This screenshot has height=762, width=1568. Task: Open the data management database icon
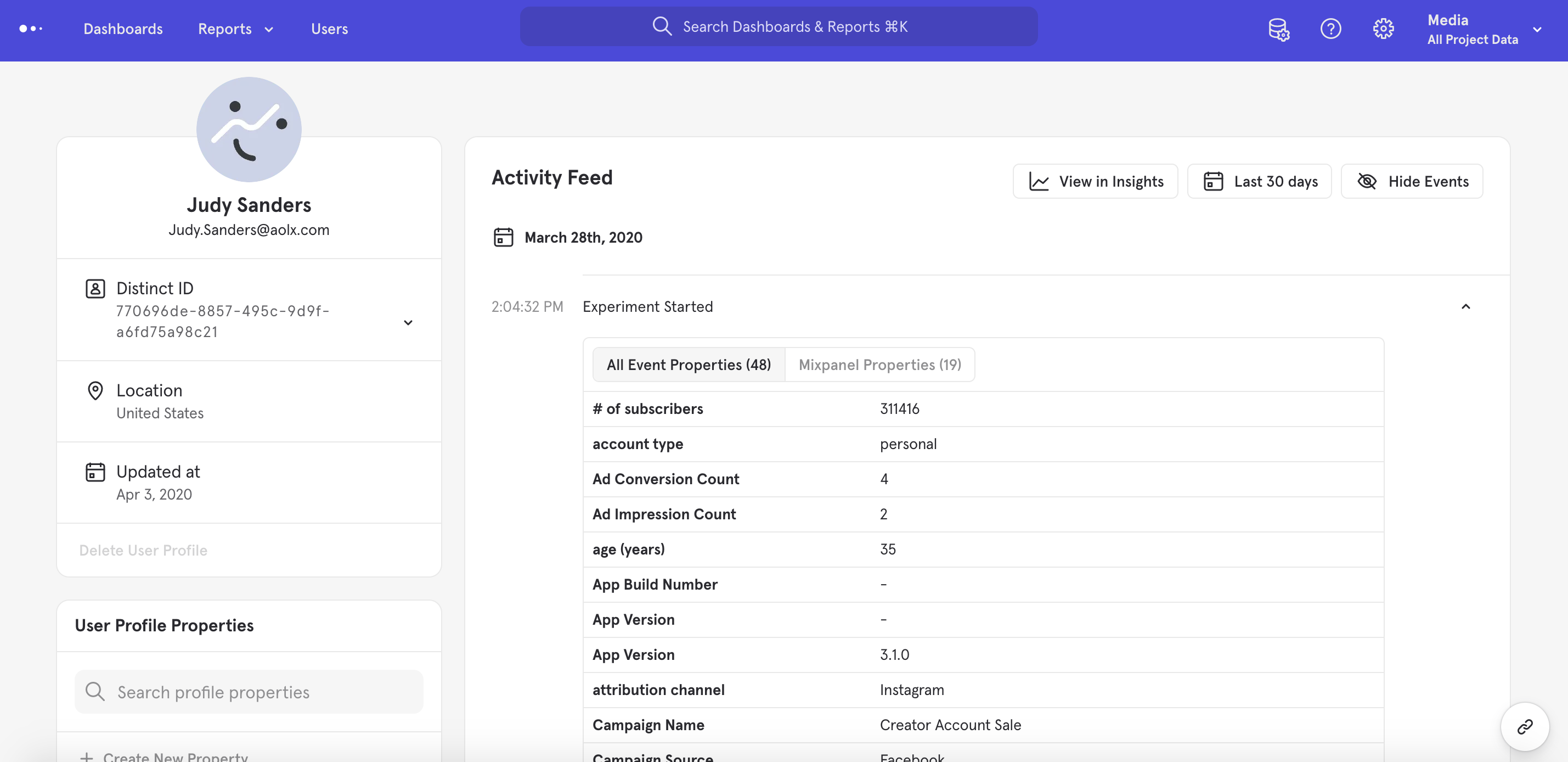(1278, 29)
